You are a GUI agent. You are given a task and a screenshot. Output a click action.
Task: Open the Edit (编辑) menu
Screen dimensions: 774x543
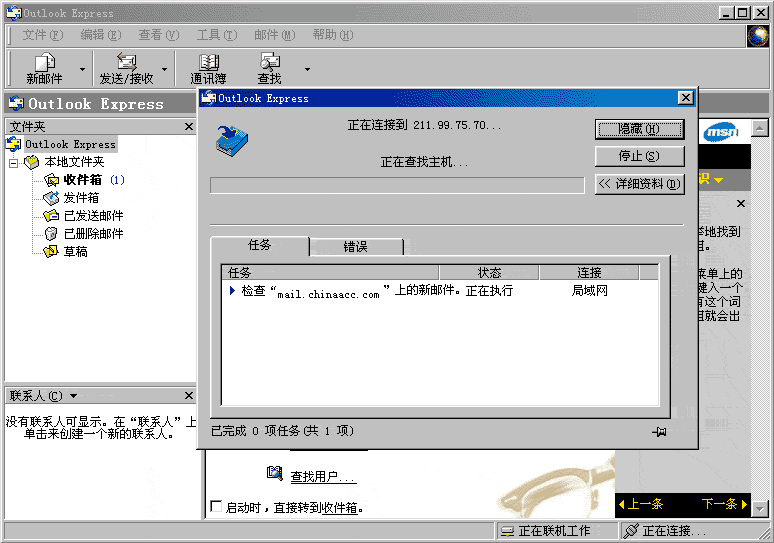tap(101, 35)
